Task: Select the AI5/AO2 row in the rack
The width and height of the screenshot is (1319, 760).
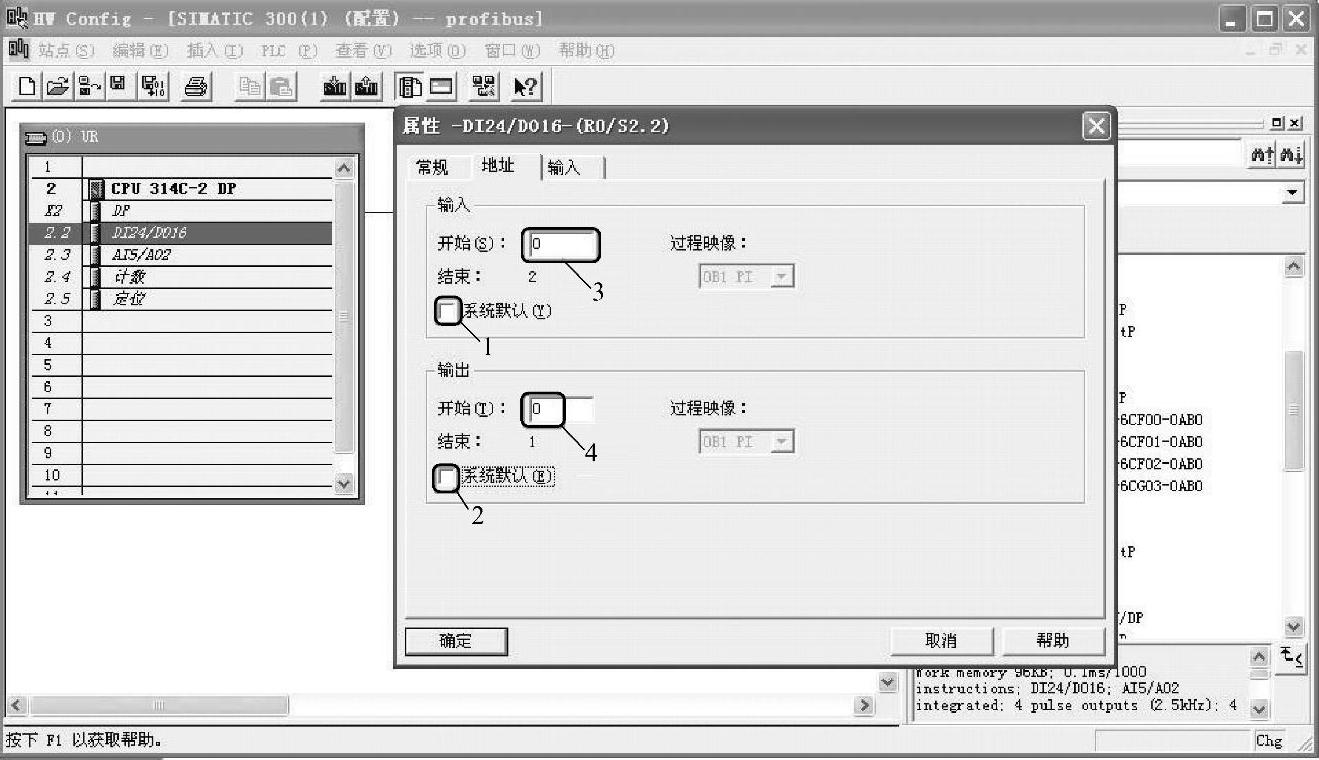Action: pos(178,255)
